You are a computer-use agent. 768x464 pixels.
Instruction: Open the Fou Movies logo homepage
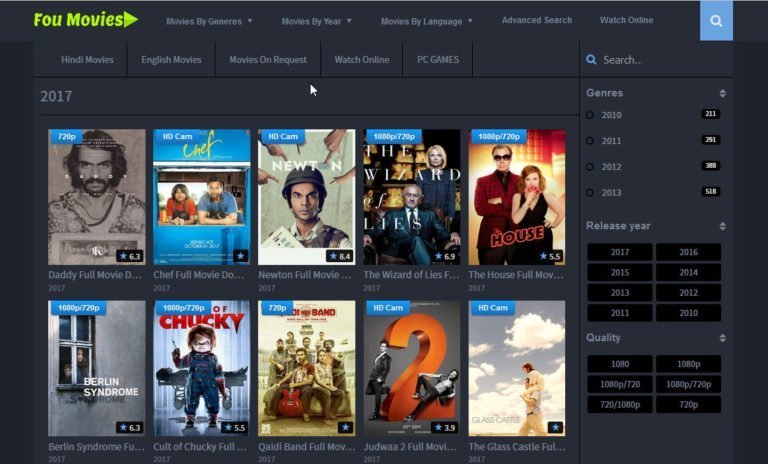86,20
